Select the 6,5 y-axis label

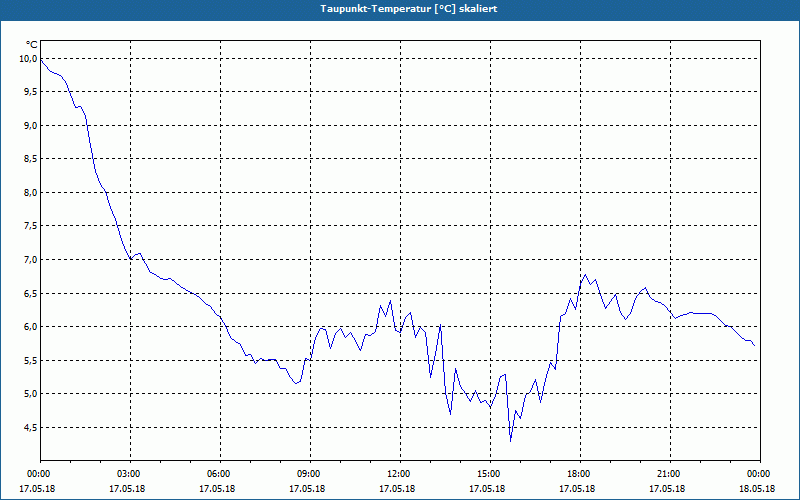click(x=31, y=293)
